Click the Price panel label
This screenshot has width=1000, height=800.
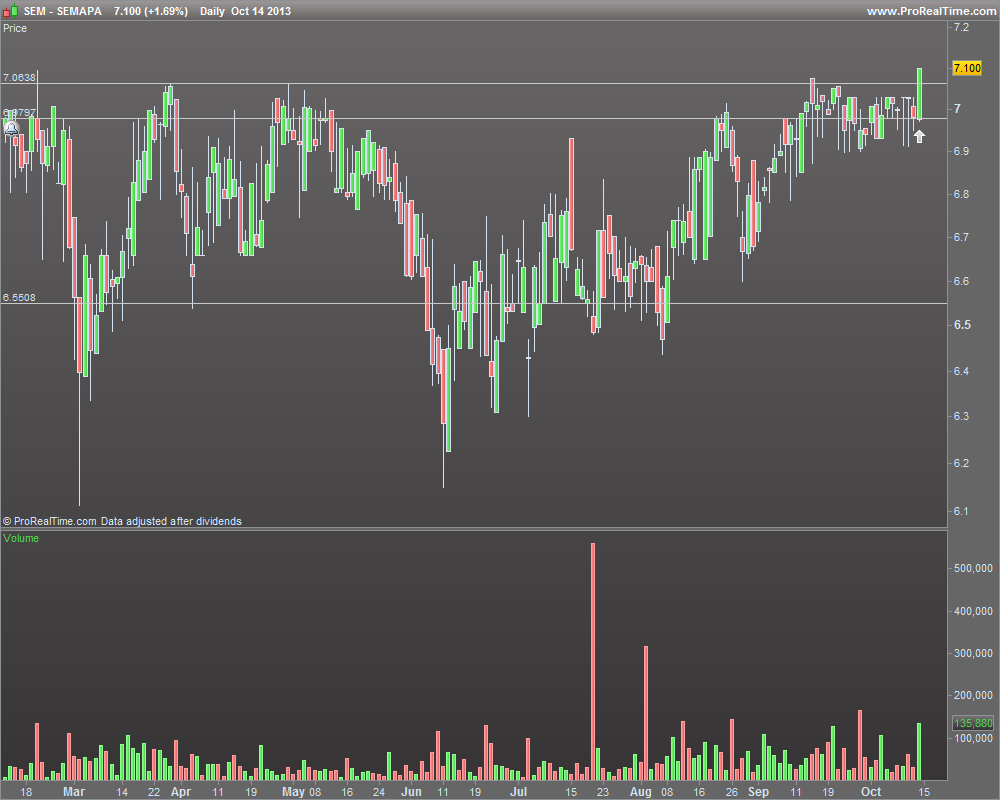pos(15,28)
